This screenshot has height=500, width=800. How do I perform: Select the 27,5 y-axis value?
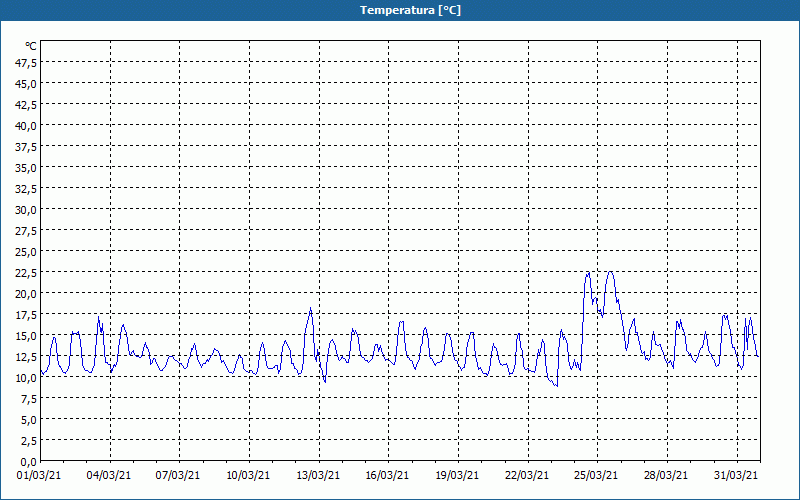(x=27, y=231)
